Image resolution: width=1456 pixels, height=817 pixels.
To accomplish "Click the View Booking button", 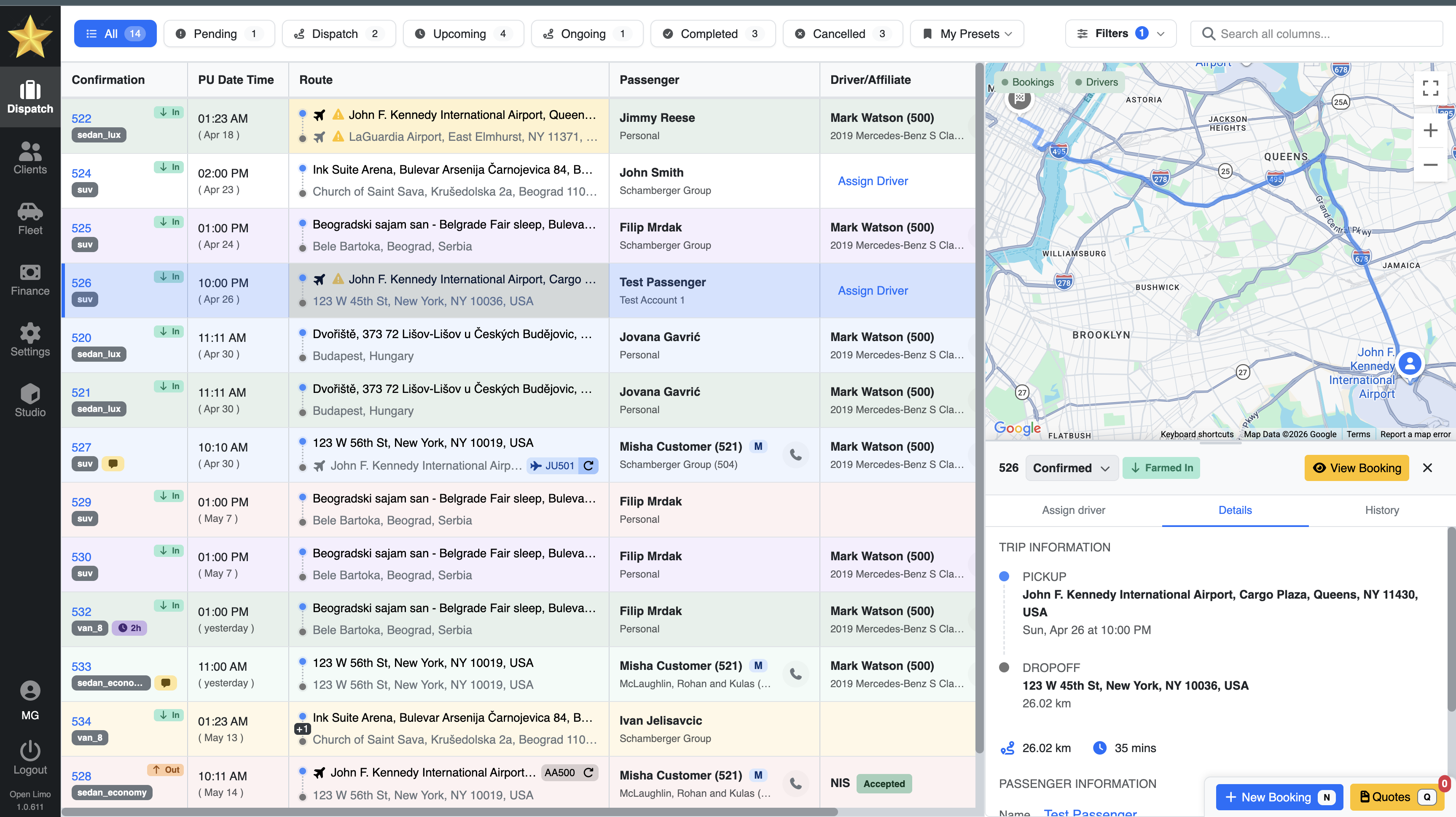I will [1357, 468].
